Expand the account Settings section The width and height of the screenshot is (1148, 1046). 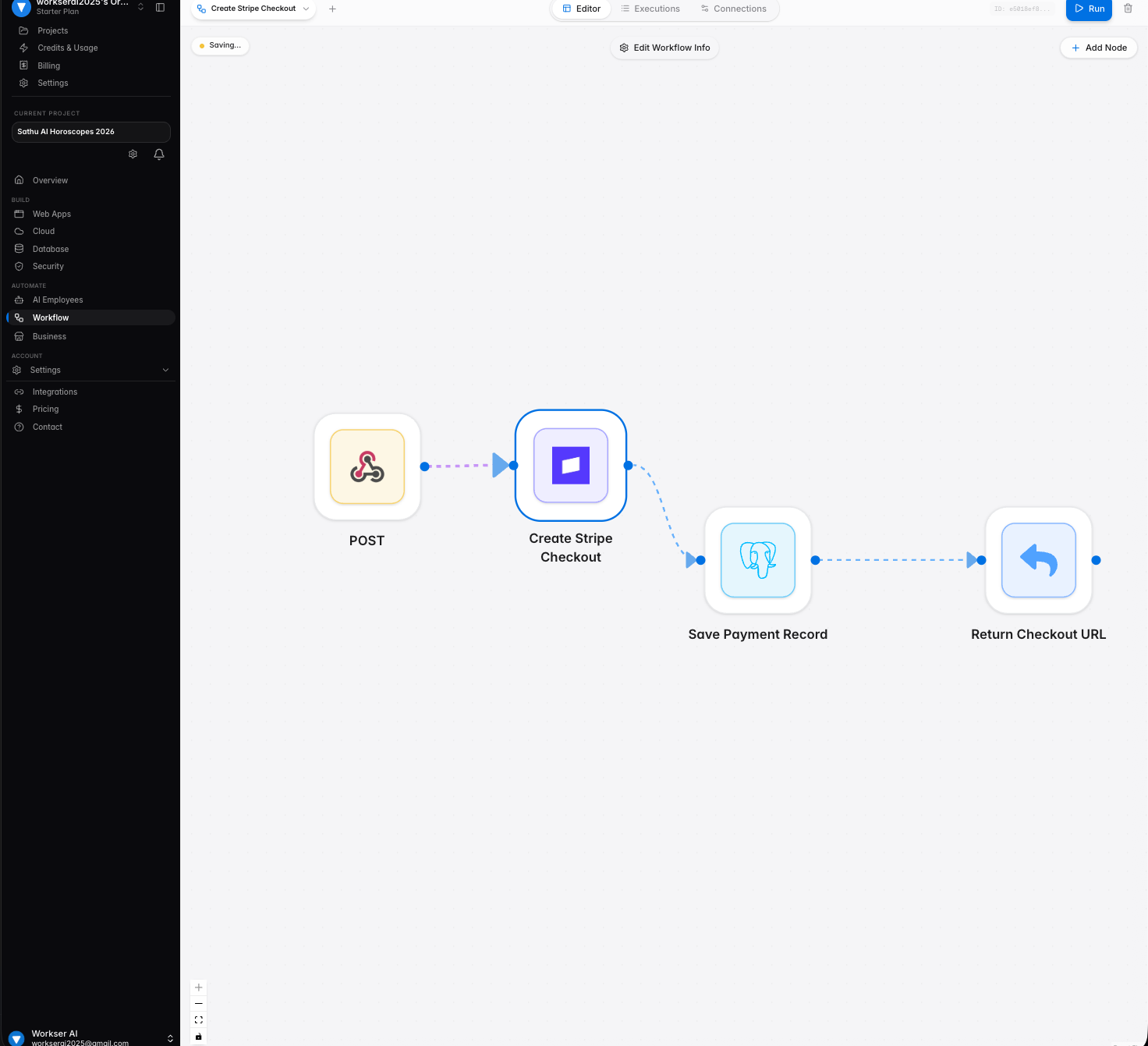point(91,370)
